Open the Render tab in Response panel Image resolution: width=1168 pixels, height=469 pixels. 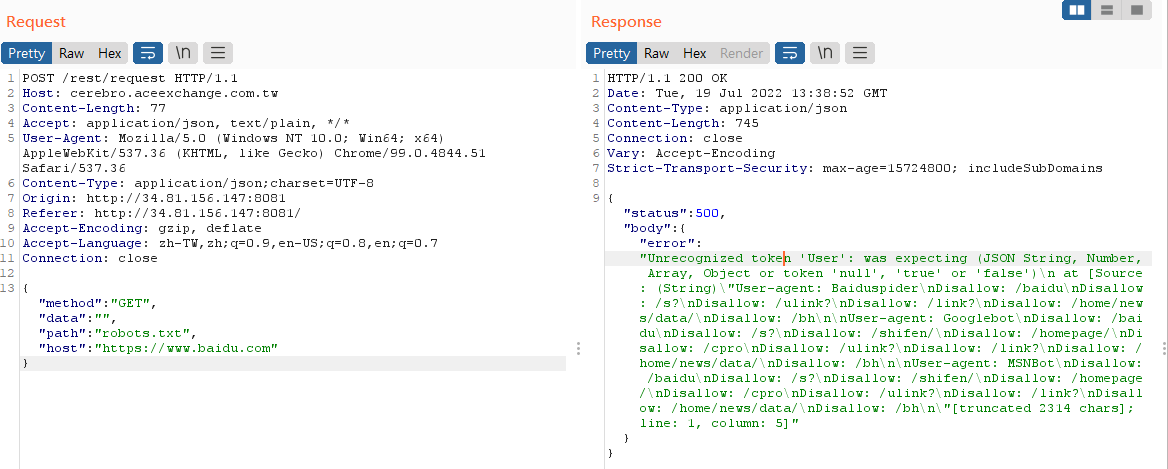[x=741, y=53]
